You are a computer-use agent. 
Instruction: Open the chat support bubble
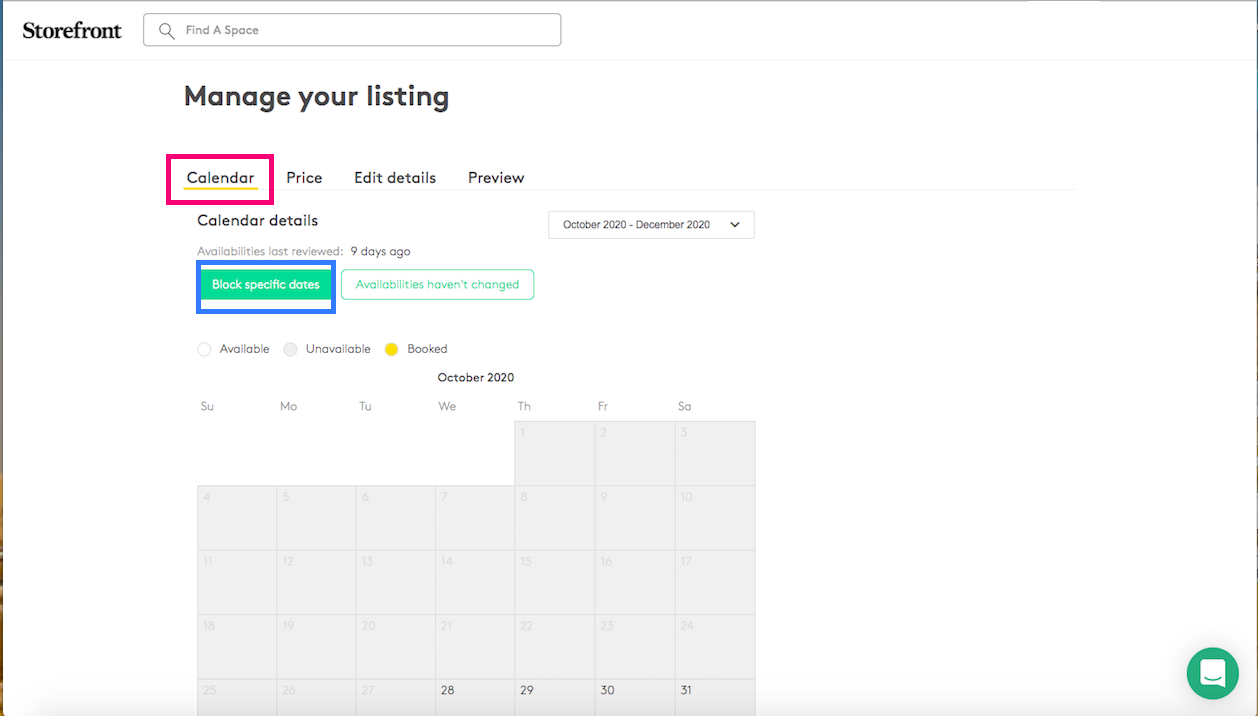(x=1212, y=673)
